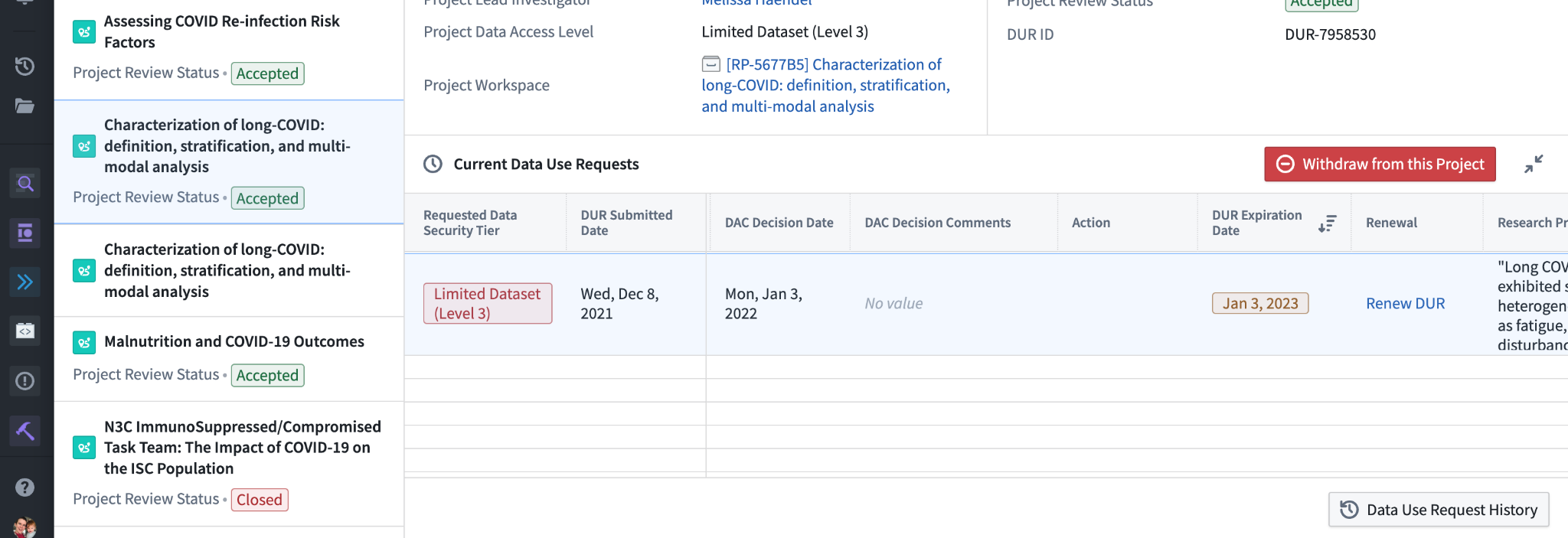The width and height of the screenshot is (1568, 538).
Task: Click teal icon of long-COVID project without review status
Action: click(x=84, y=271)
